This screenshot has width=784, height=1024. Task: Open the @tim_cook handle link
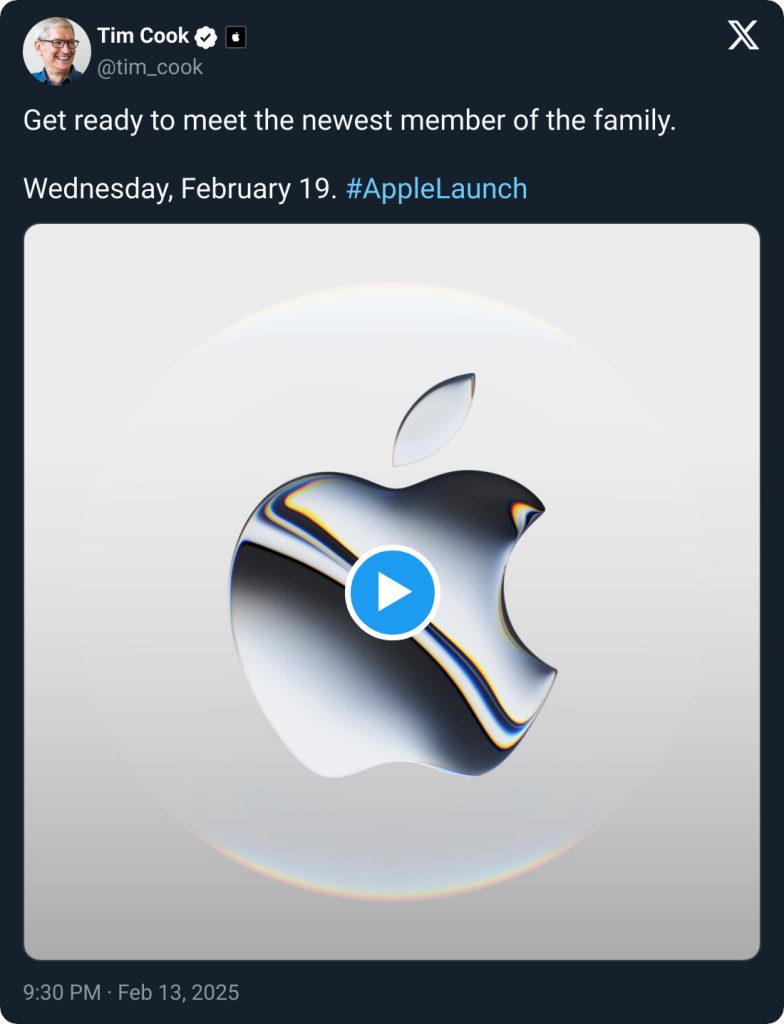pos(150,67)
